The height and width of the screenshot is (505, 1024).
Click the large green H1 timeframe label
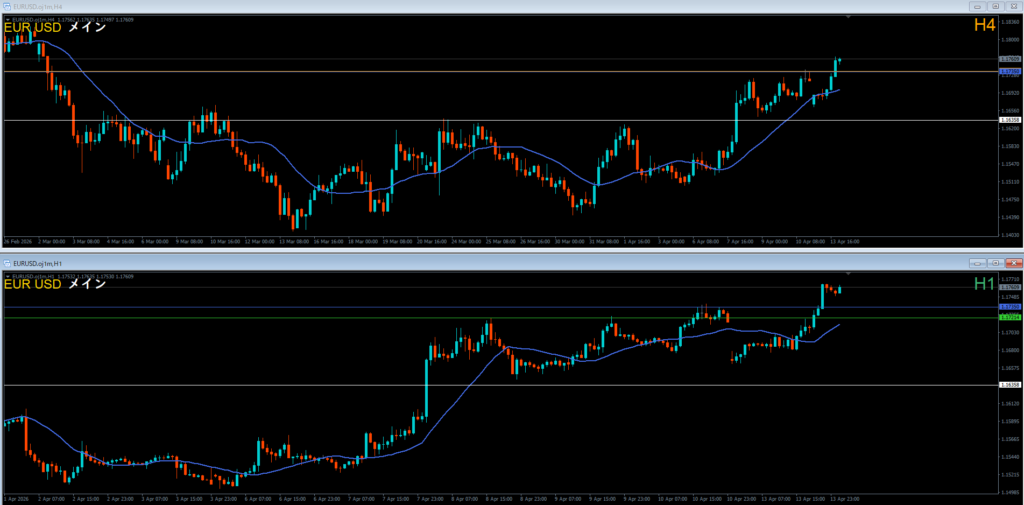pos(984,283)
